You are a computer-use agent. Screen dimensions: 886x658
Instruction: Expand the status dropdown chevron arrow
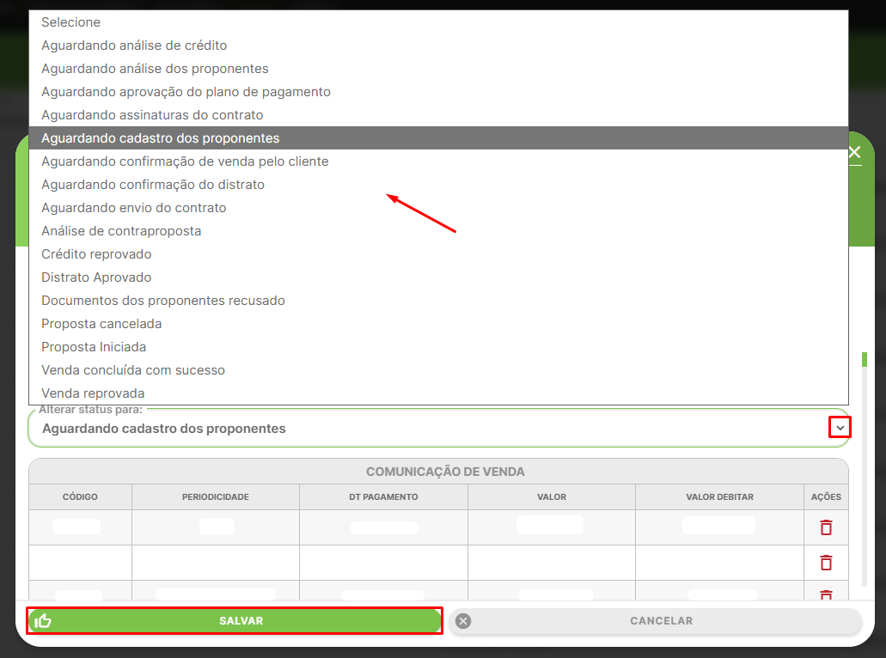pos(840,427)
